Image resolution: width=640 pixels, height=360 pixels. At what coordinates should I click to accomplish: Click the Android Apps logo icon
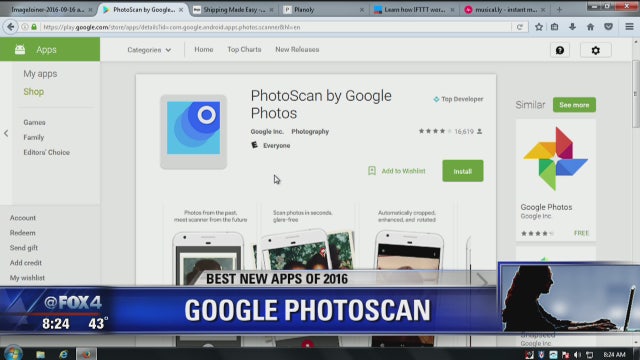pos(20,50)
